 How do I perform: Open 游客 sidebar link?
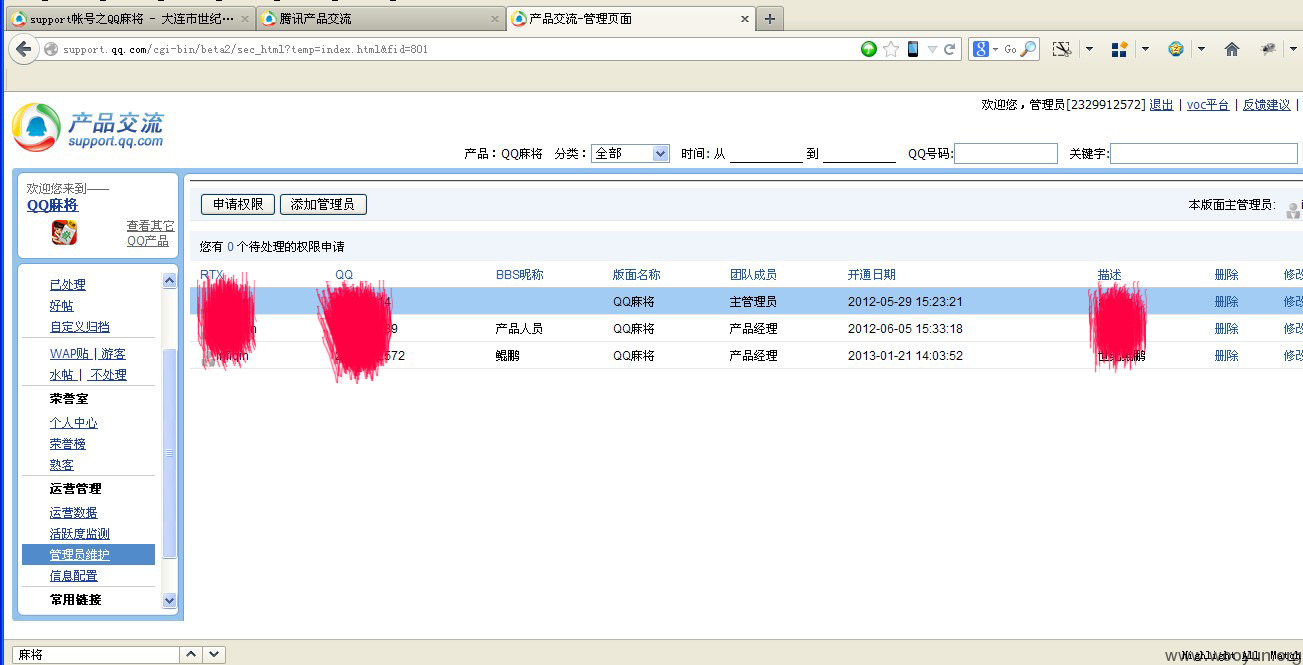coord(113,354)
